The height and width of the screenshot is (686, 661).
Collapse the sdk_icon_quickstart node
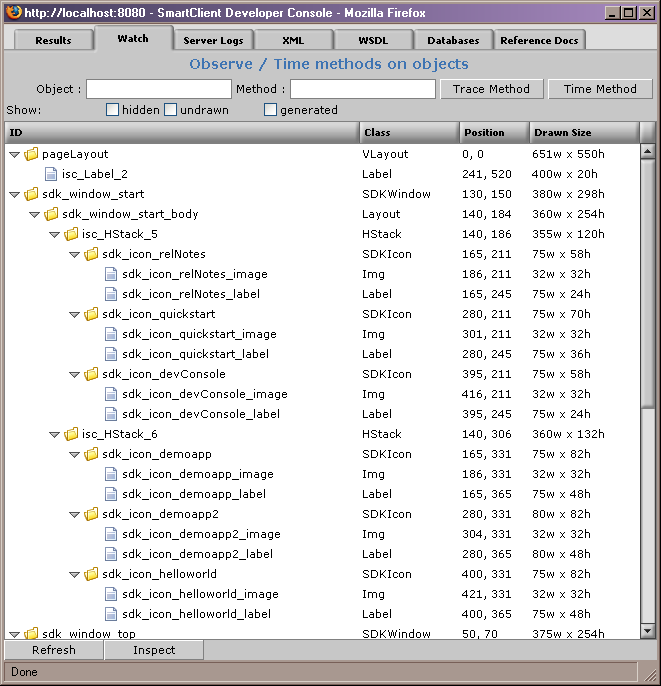coord(75,315)
